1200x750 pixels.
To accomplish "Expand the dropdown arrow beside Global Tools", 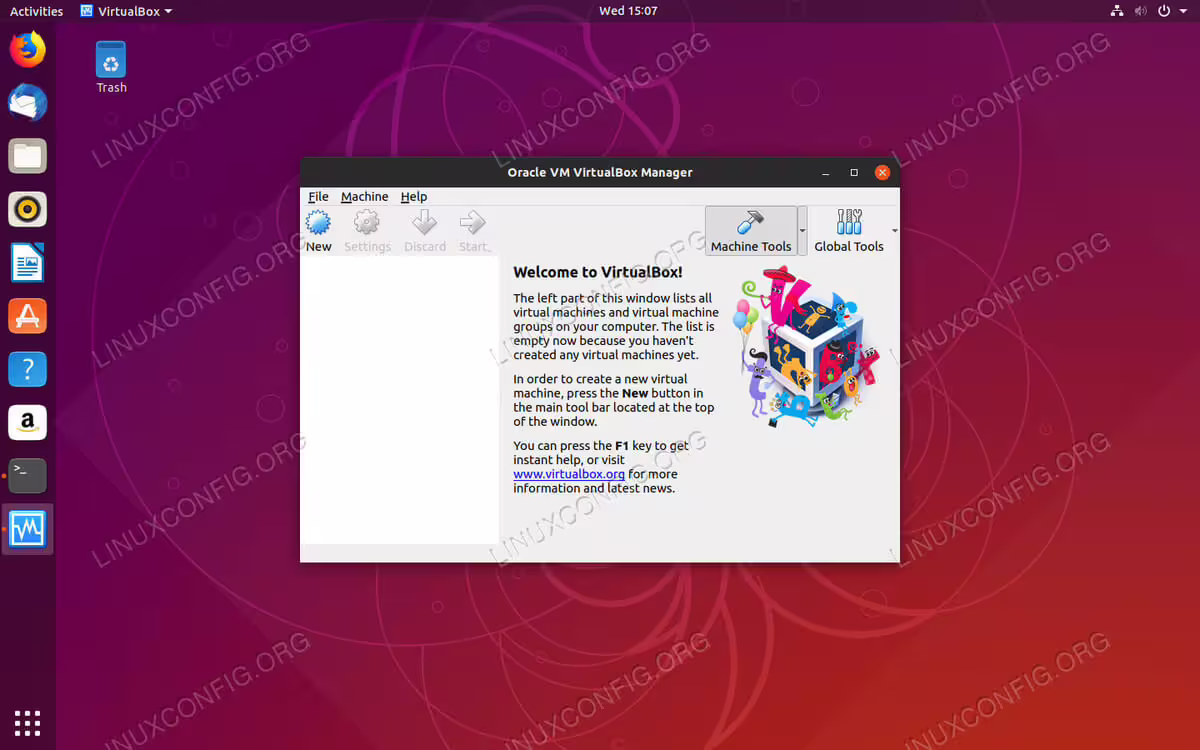I will pos(894,231).
